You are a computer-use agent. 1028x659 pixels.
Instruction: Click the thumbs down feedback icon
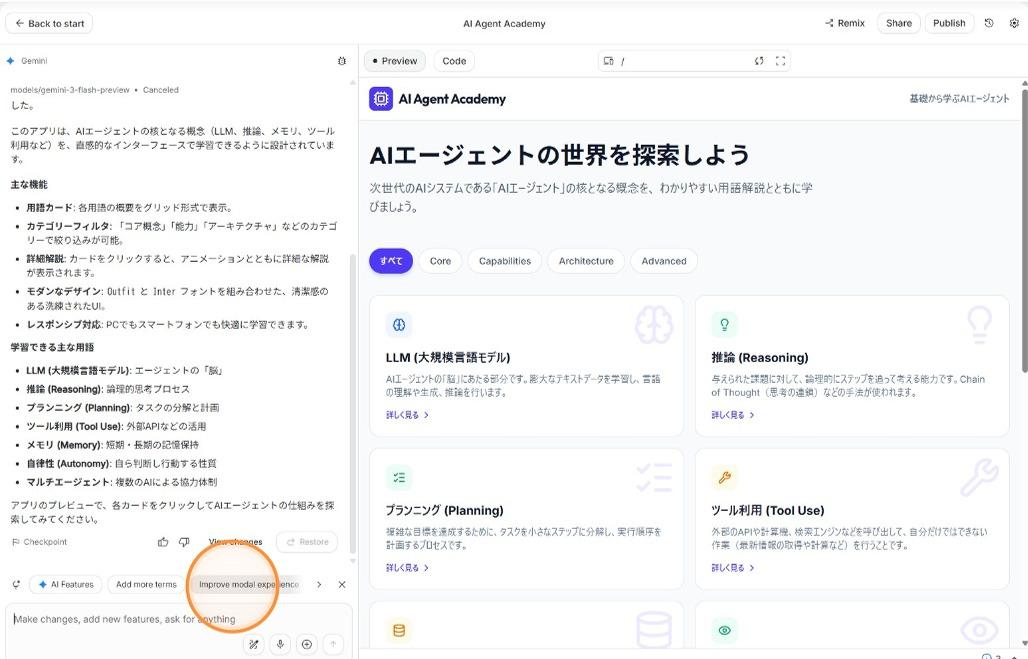point(184,542)
